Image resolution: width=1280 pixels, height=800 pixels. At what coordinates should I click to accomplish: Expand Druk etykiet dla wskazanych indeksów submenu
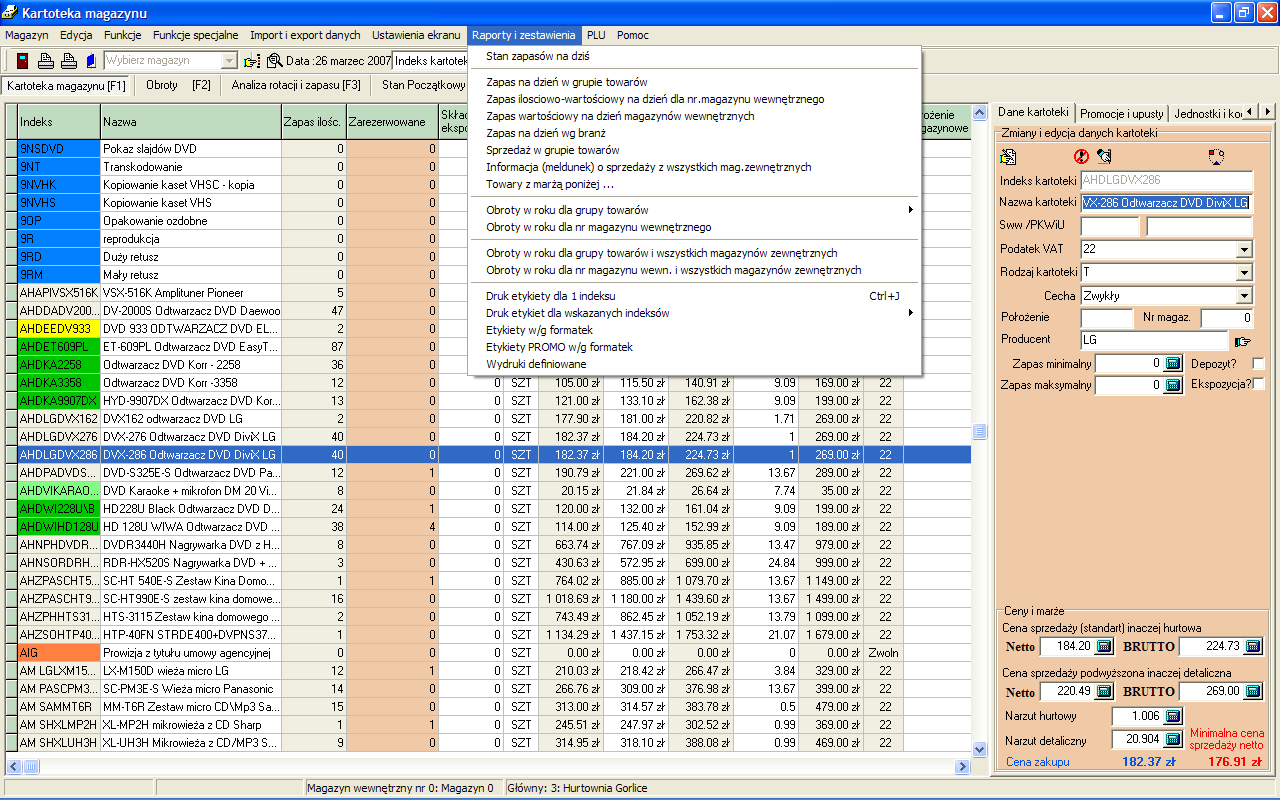click(x=695, y=313)
